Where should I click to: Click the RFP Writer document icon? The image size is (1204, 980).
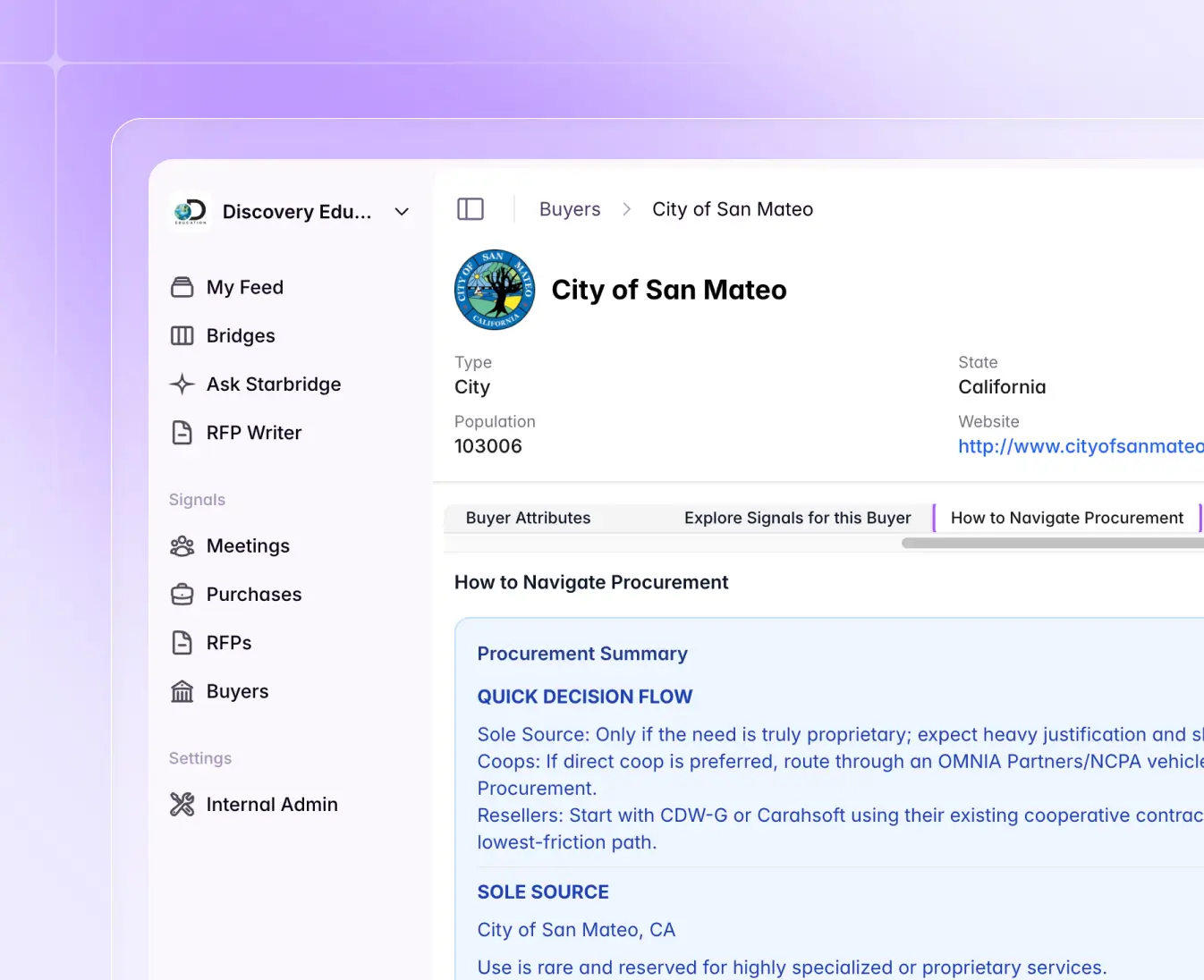tap(182, 433)
